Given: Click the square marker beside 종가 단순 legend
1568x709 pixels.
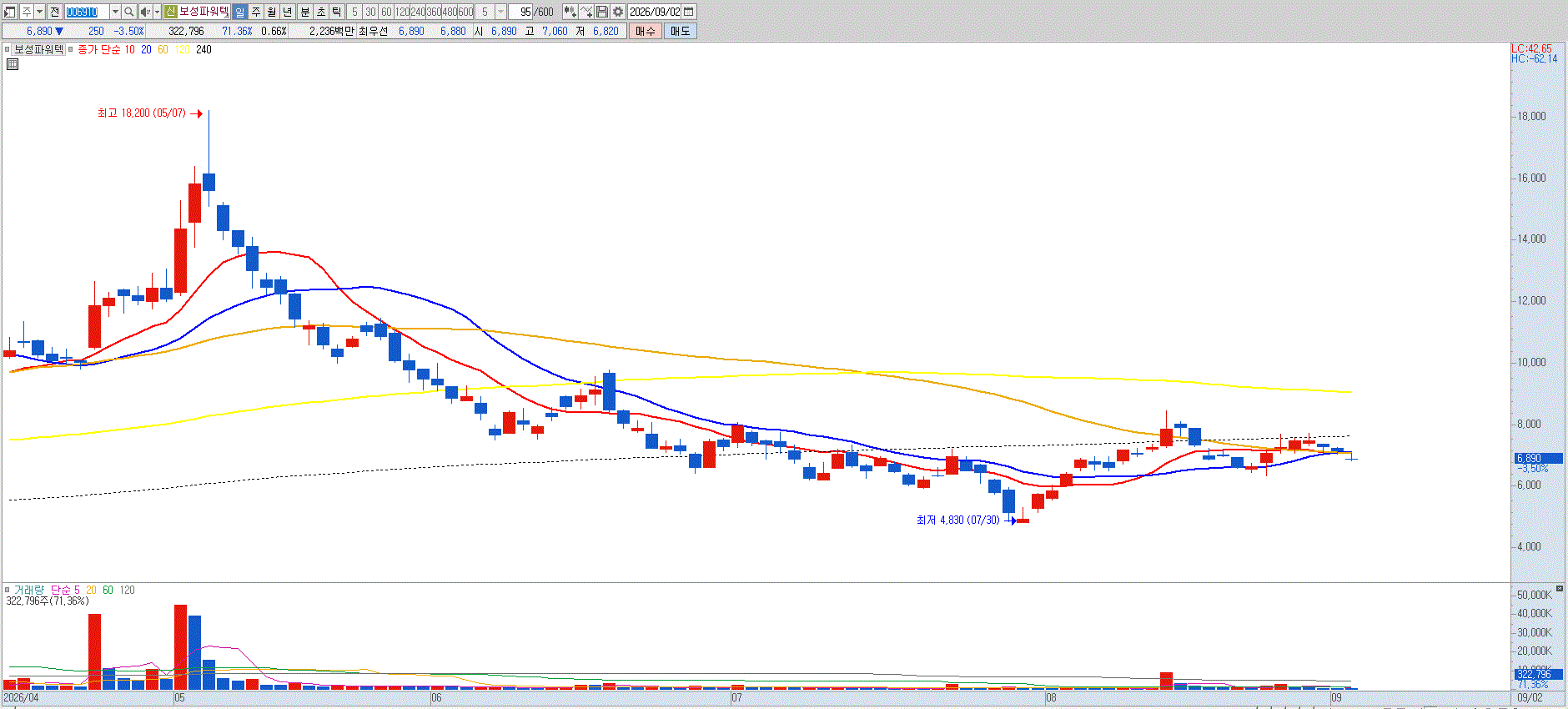Looking at the screenshot, I should coord(71,49).
